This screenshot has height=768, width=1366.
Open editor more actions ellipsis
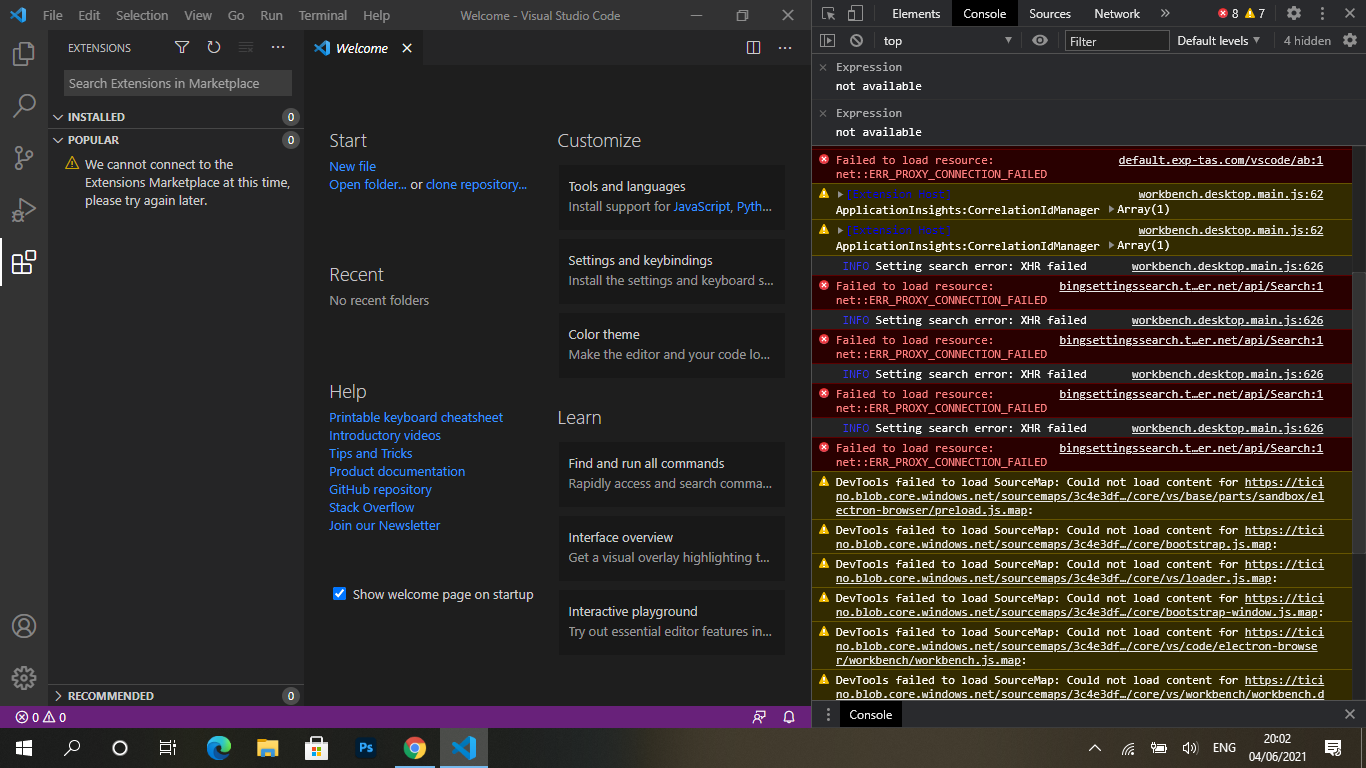pos(786,48)
